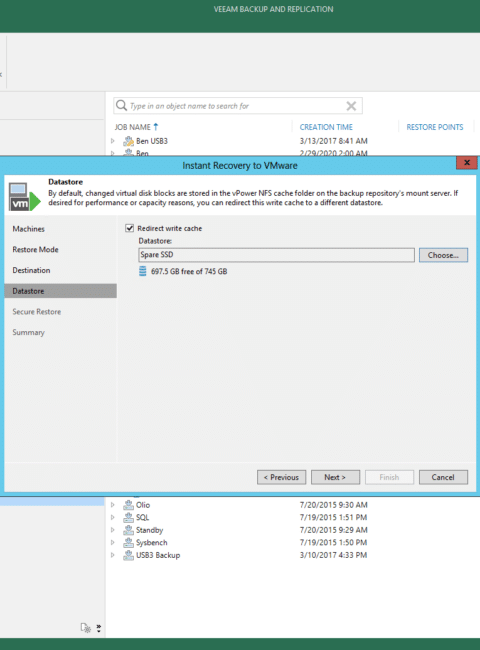Go to the Next wizard step
The image size is (480, 650).
pos(335,477)
